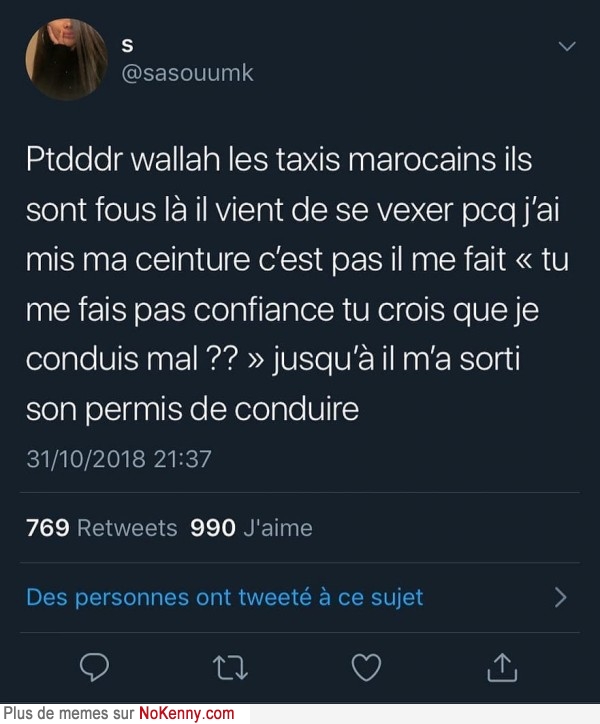Click the timestamp 31/10/2018 21:37
This screenshot has height=724, width=600.
coord(119,459)
